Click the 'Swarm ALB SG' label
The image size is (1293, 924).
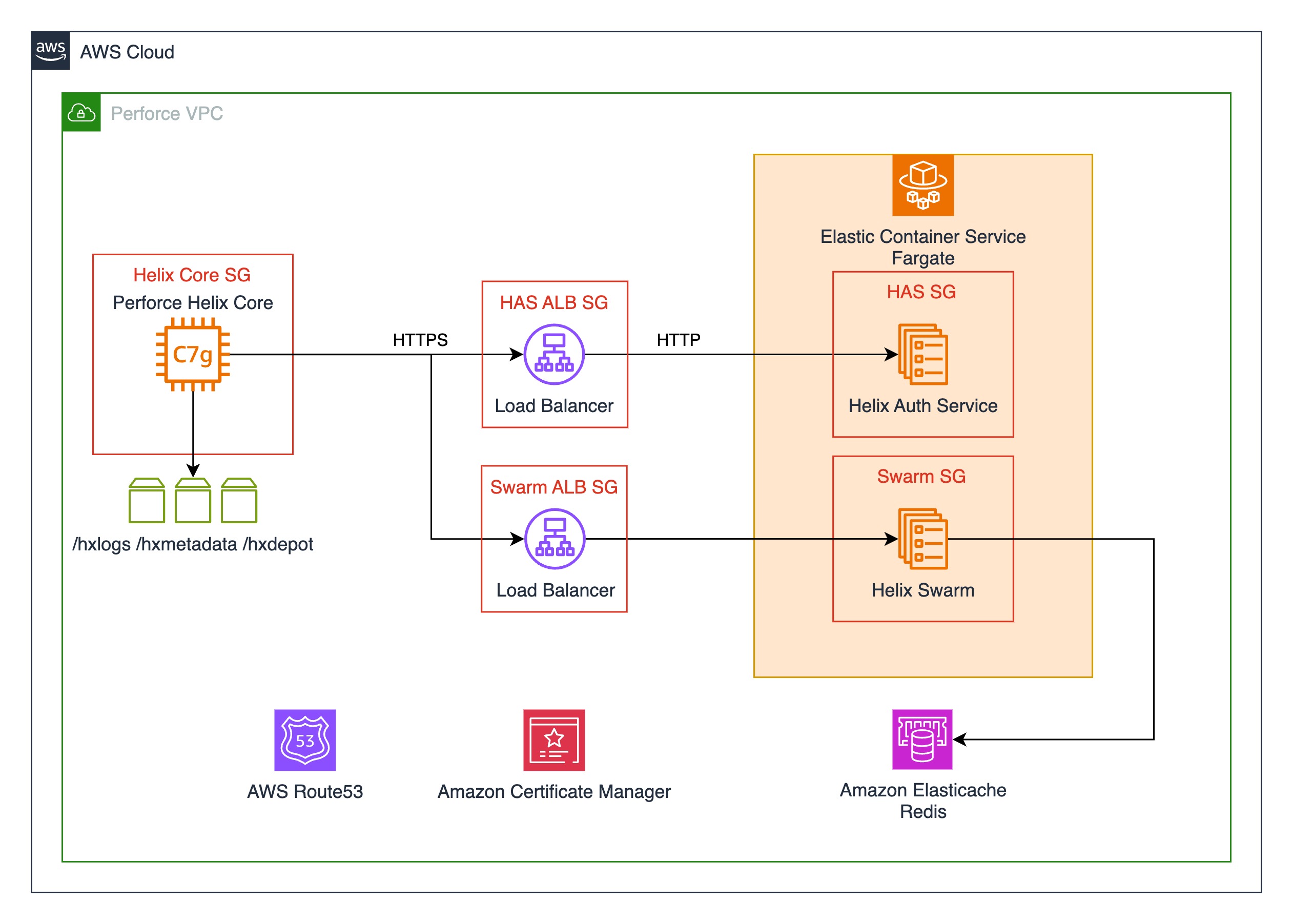pos(554,487)
